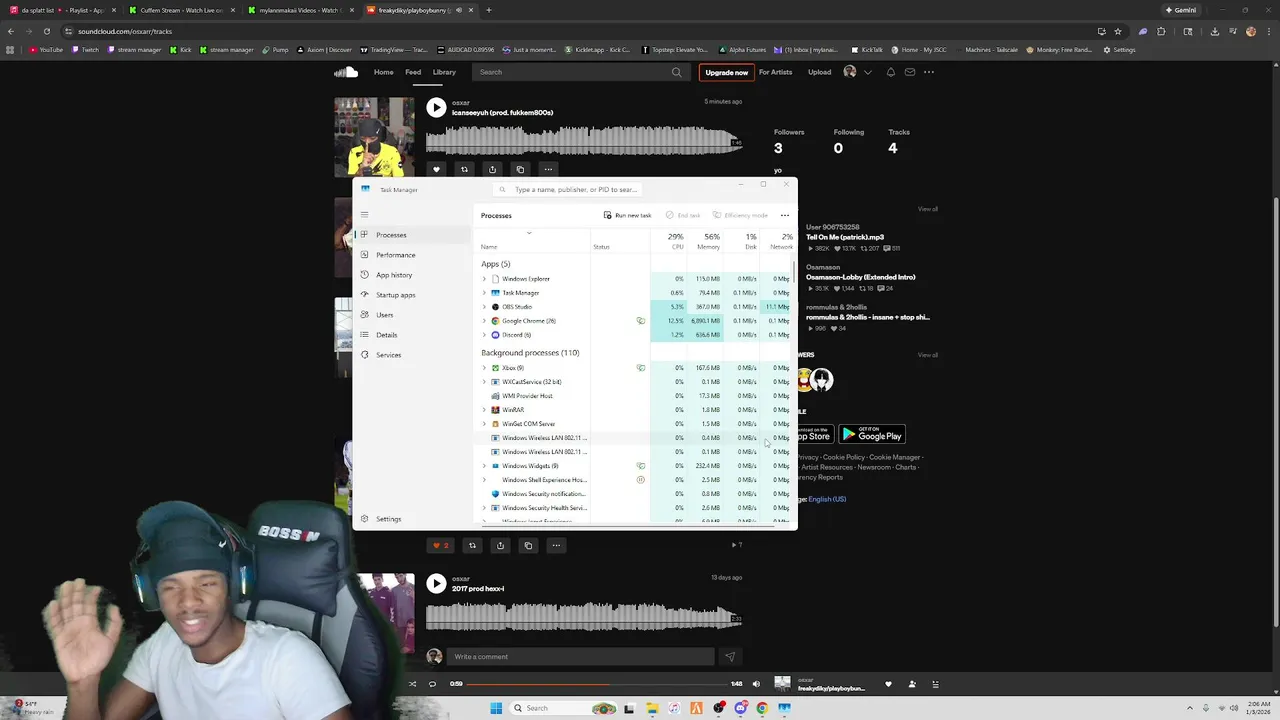Image resolution: width=1280 pixels, height=720 pixels.
Task: Open SoundCloud Library tab
Action: pos(444,72)
